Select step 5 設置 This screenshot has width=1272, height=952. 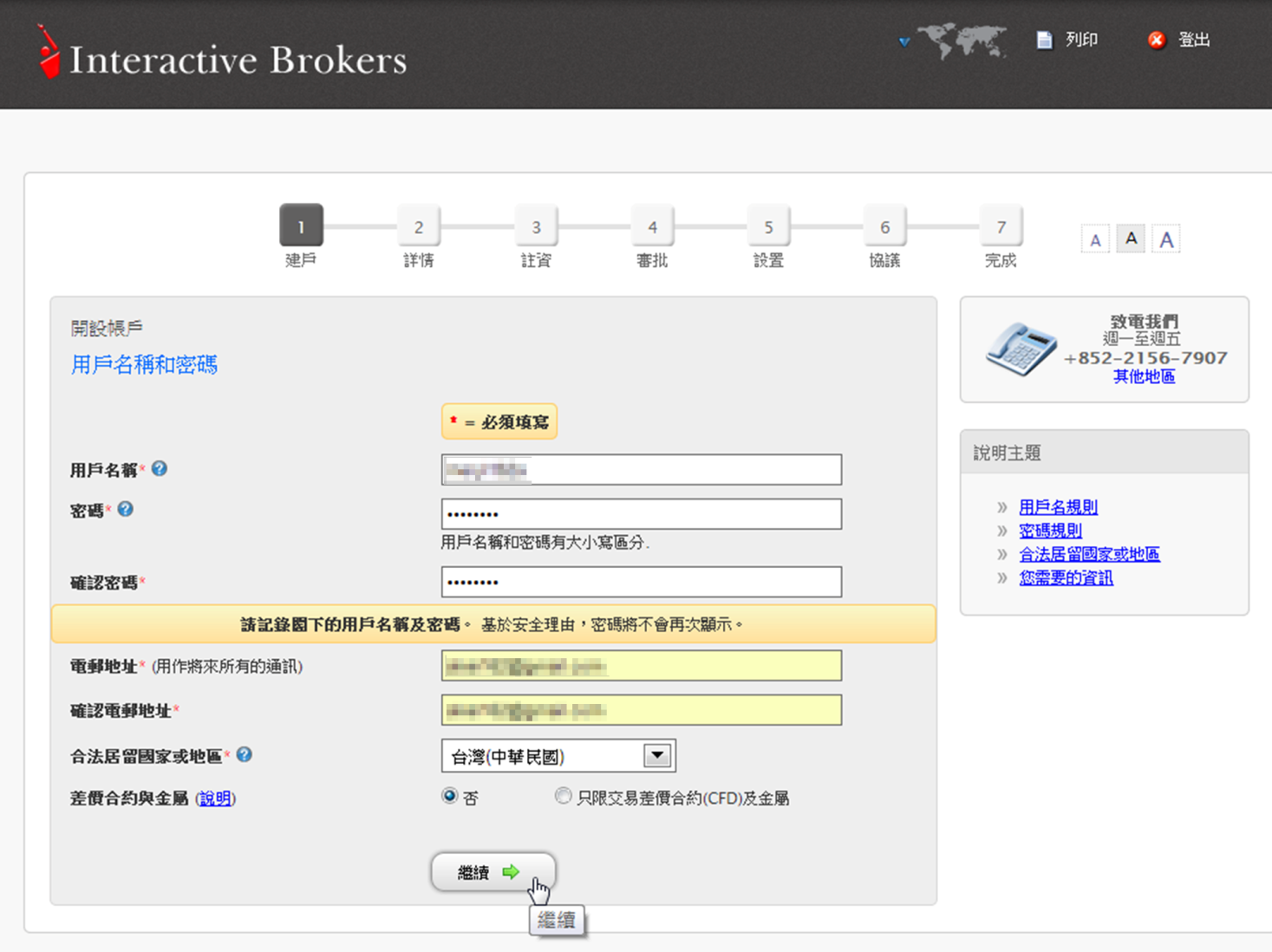(x=768, y=226)
